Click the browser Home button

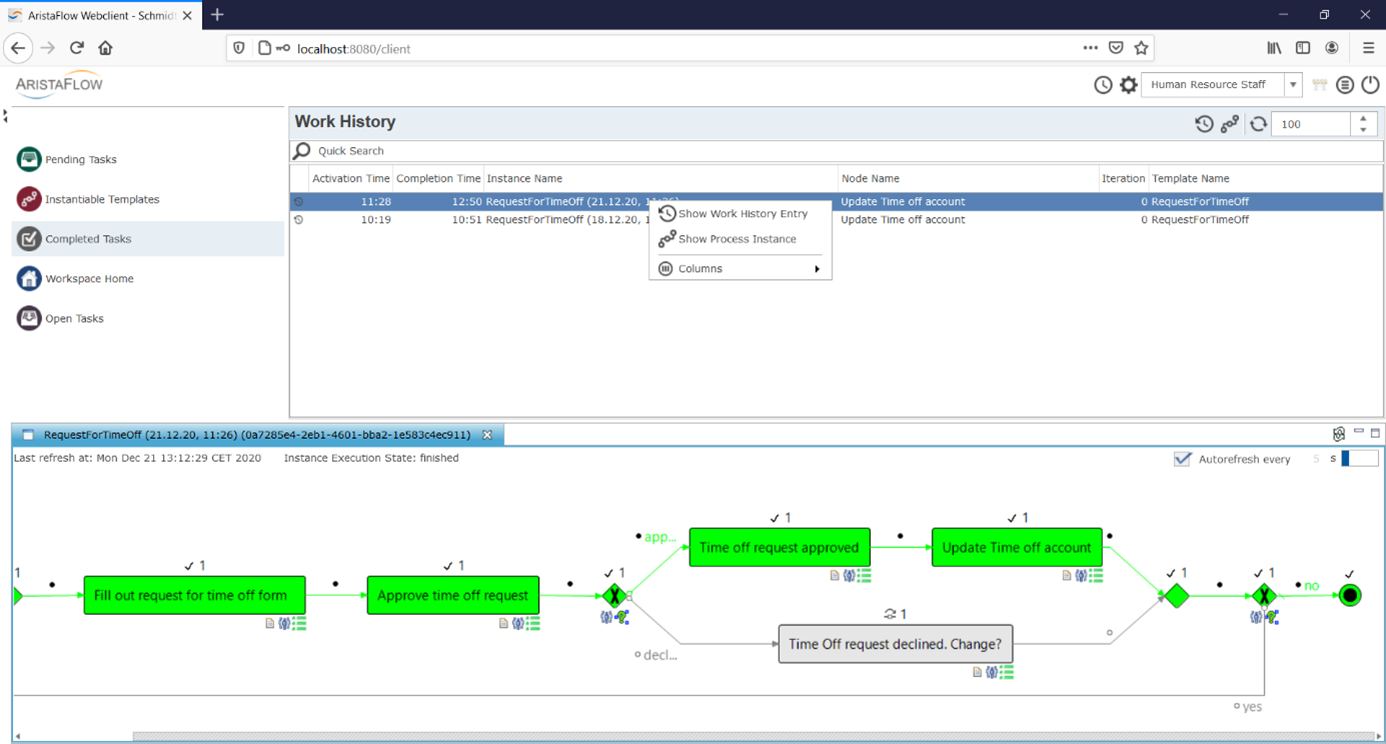pos(105,48)
